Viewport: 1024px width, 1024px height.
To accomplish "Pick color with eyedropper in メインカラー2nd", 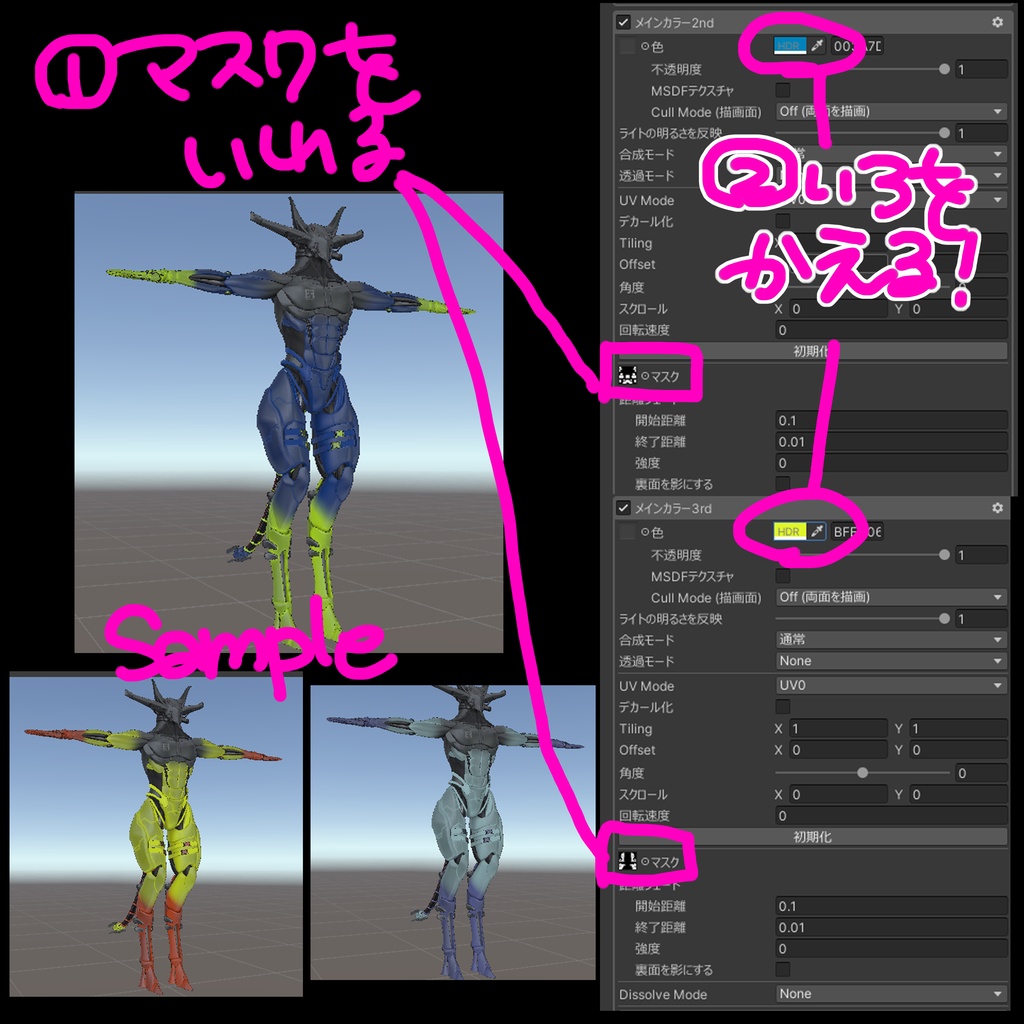I will pos(816,46).
